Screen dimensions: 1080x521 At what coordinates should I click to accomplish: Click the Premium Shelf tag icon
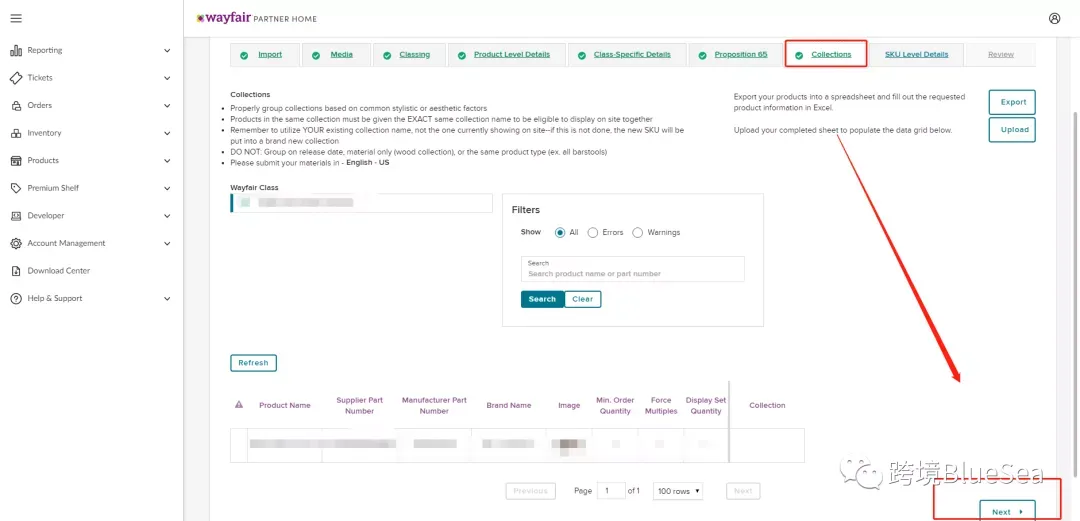click(16, 188)
